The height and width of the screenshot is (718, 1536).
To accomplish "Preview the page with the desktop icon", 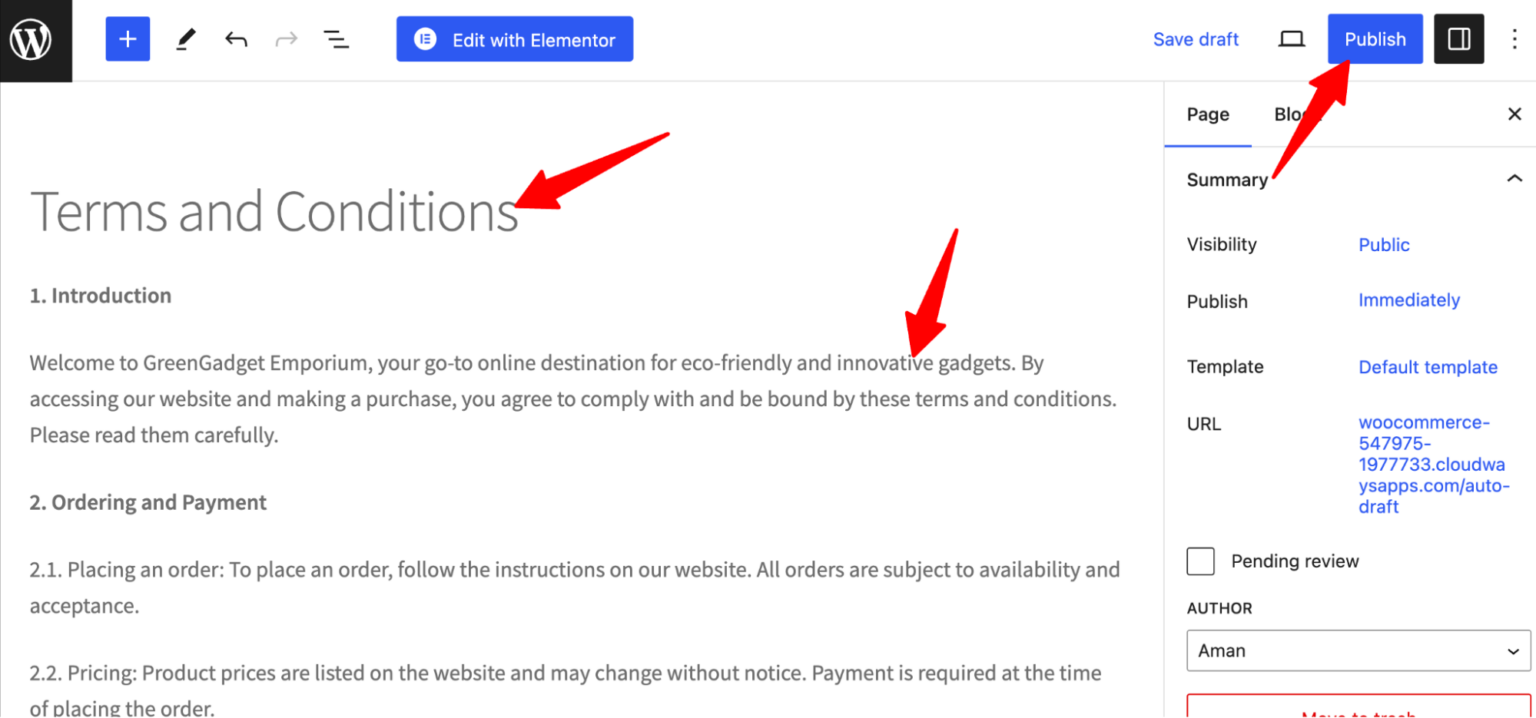I will click(1291, 39).
